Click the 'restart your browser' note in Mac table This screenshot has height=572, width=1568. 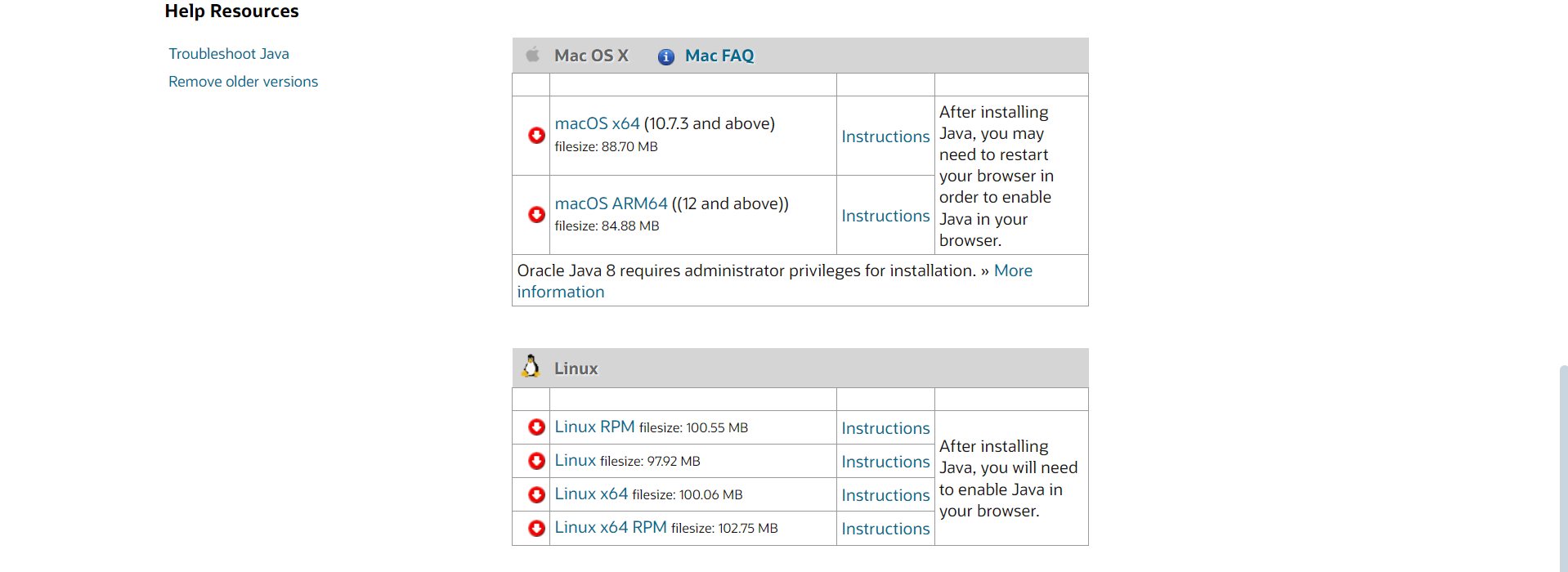click(x=997, y=176)
